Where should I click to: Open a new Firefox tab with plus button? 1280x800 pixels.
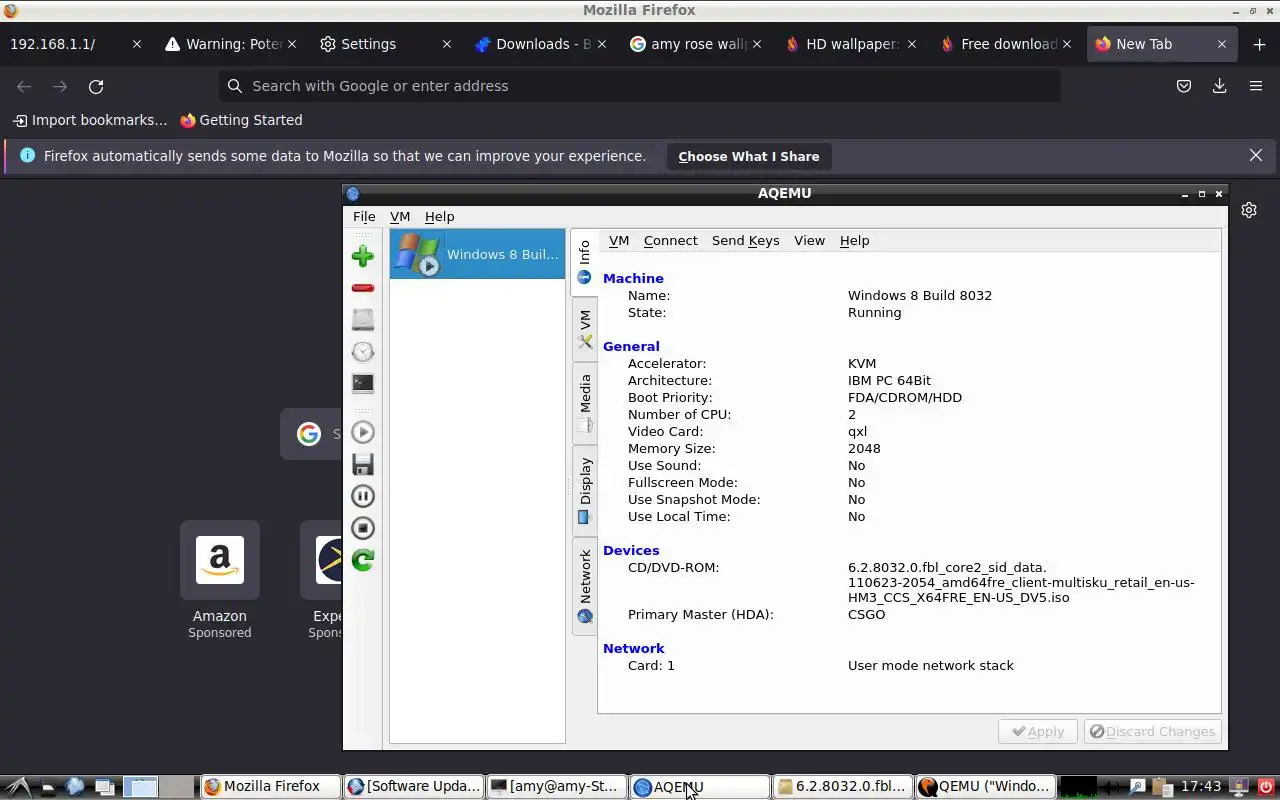click(x=1259, y=44)
